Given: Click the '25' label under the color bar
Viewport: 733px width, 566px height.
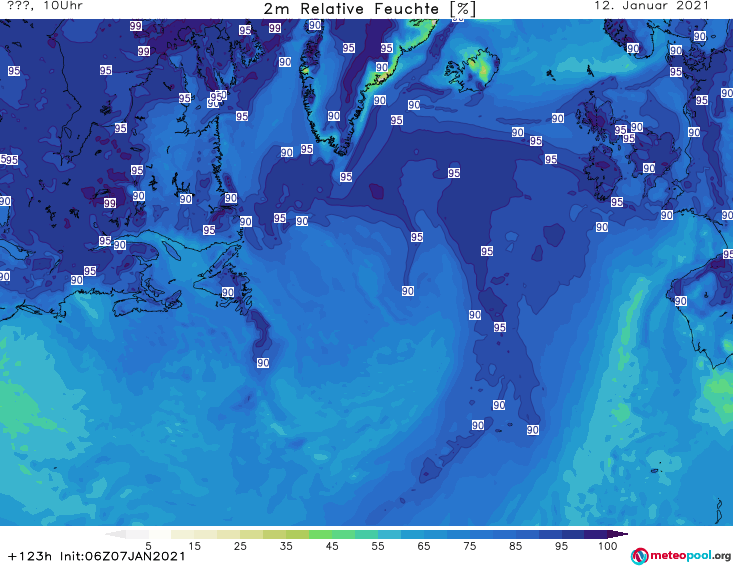Looking at the screenshot, I should 240,546.
